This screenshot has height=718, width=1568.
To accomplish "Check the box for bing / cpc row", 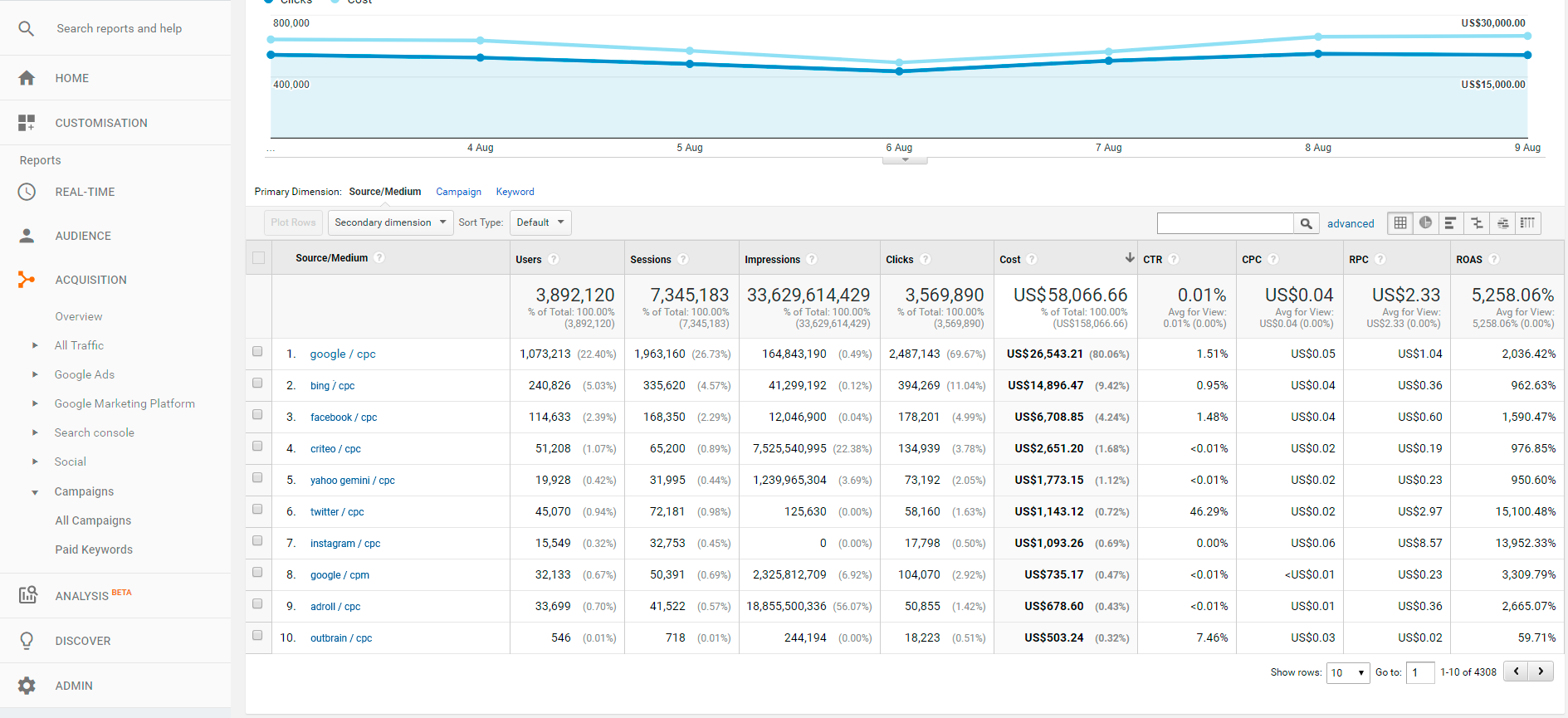I will [257, 383].
